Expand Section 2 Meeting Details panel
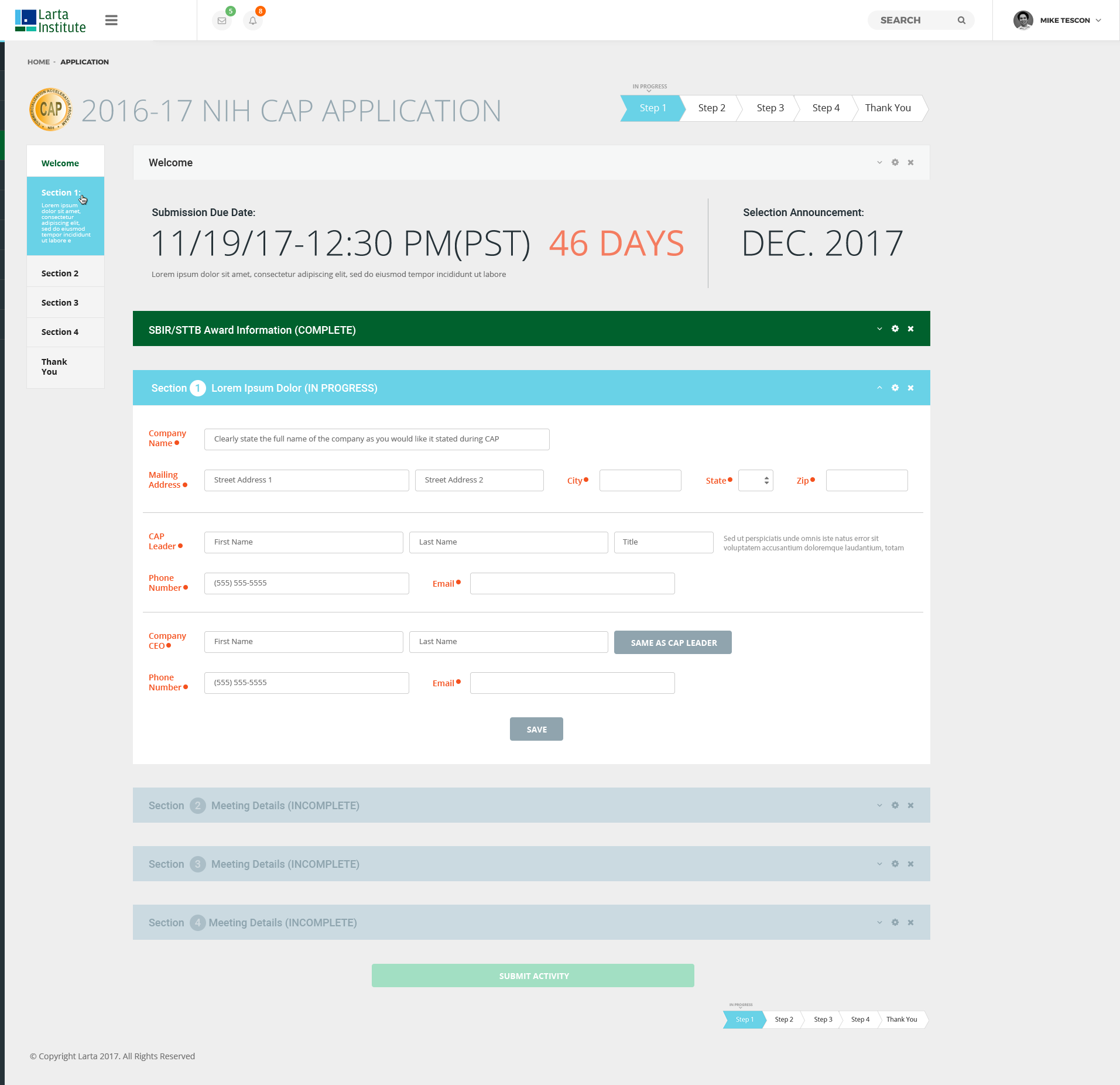Screen dimensions: 1120x1085 pos(879,805)
